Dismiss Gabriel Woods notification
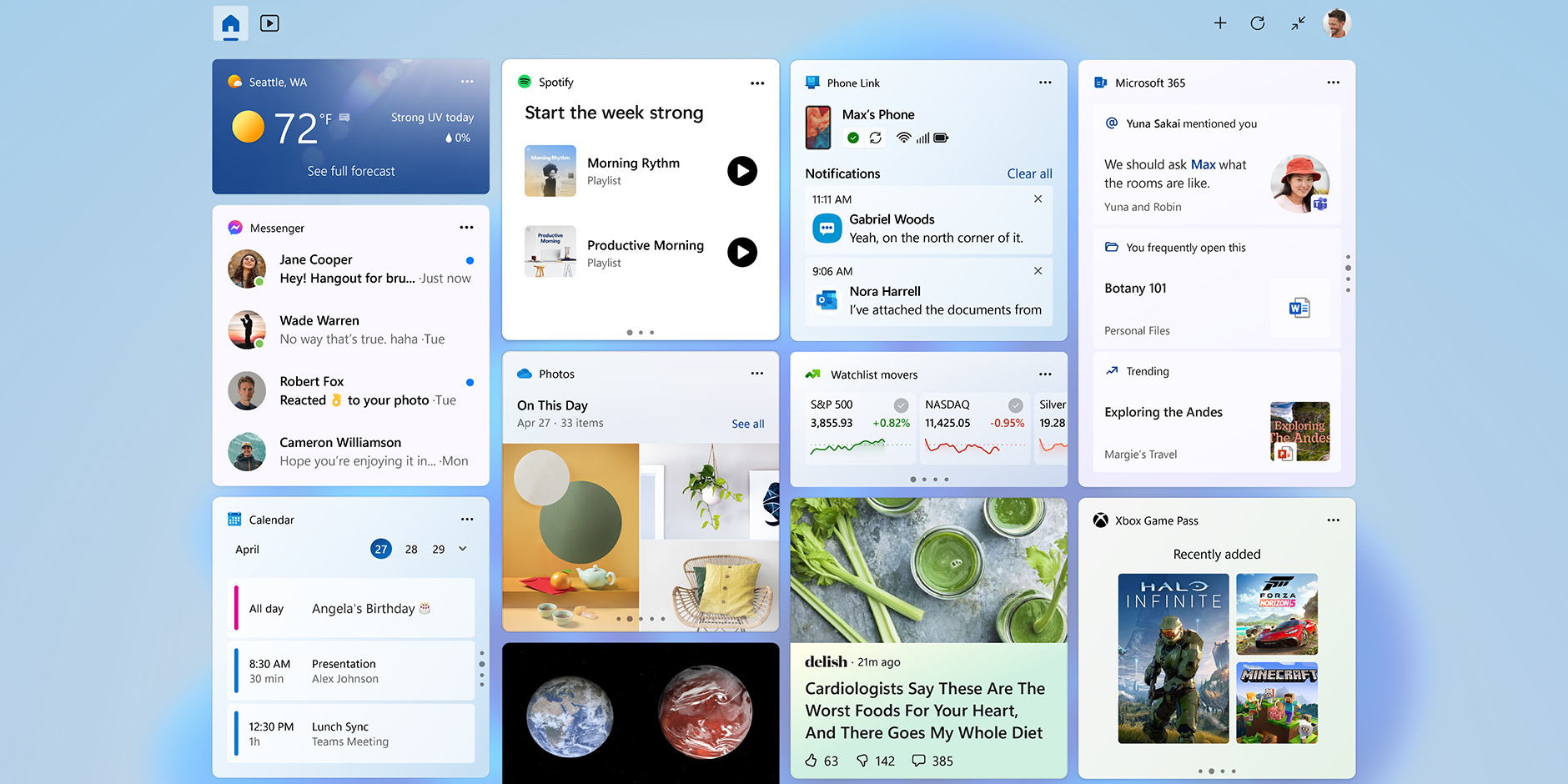Viewport: 1568px width, 784px height. point(1038,199)
